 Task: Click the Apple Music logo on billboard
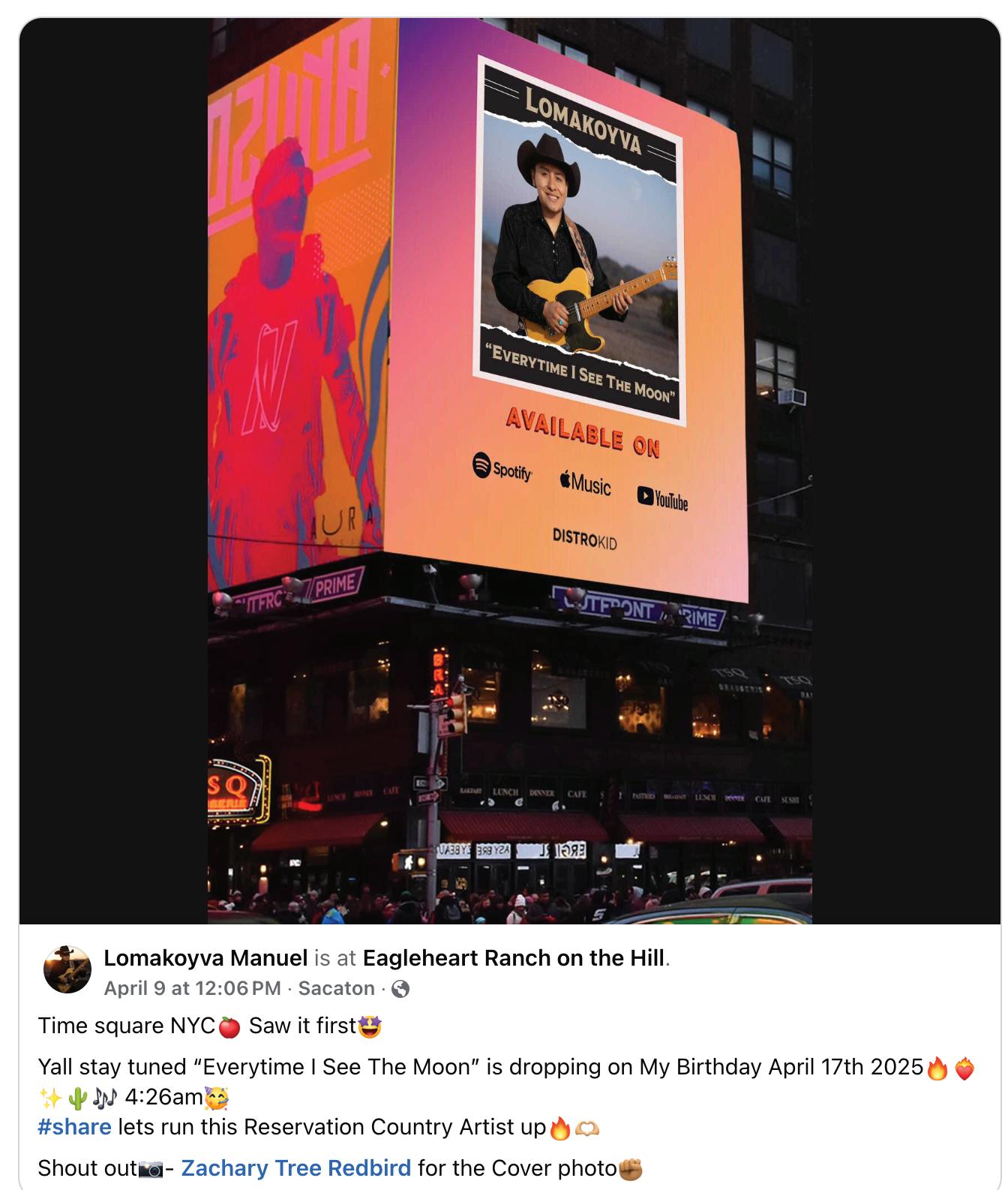[x=586, y=482]
